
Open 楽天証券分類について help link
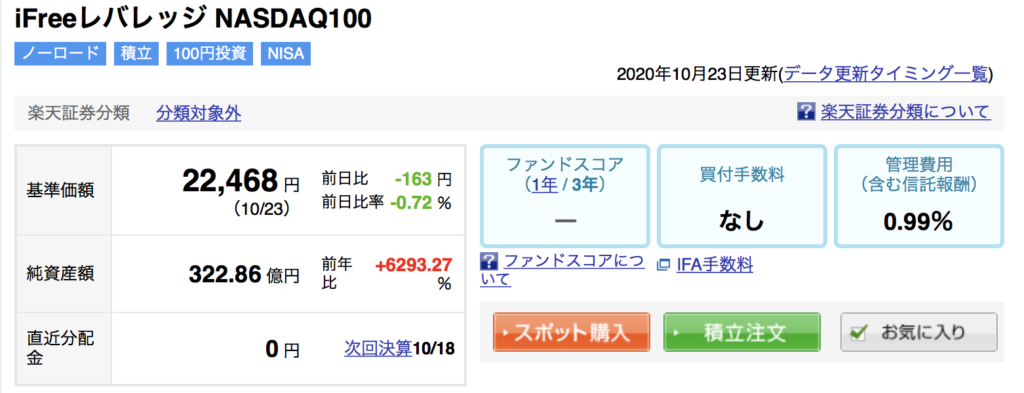[906, 112]
